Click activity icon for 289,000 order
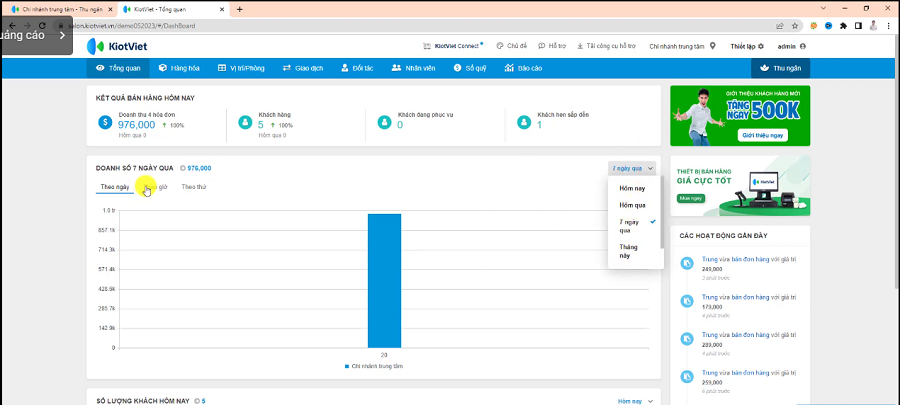The image size is (900, 405). (x=687, y=339)
